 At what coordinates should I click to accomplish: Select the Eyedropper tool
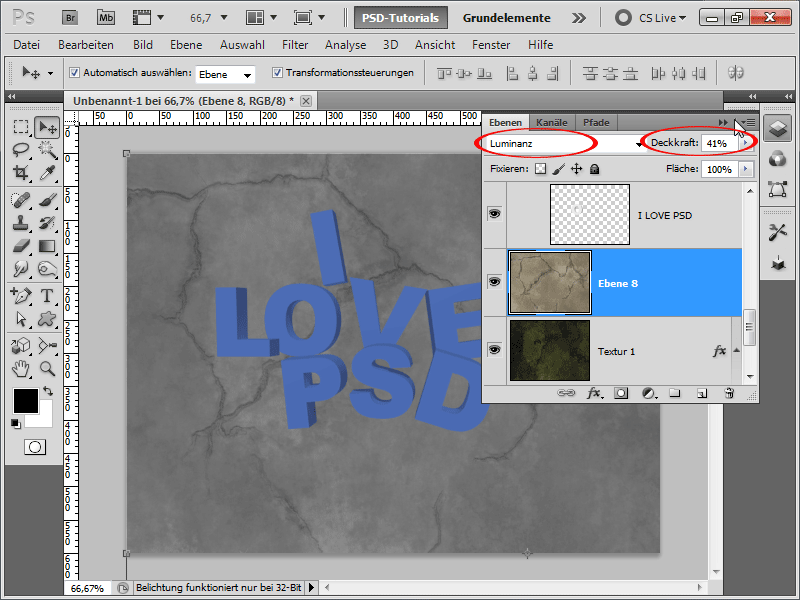47,173
